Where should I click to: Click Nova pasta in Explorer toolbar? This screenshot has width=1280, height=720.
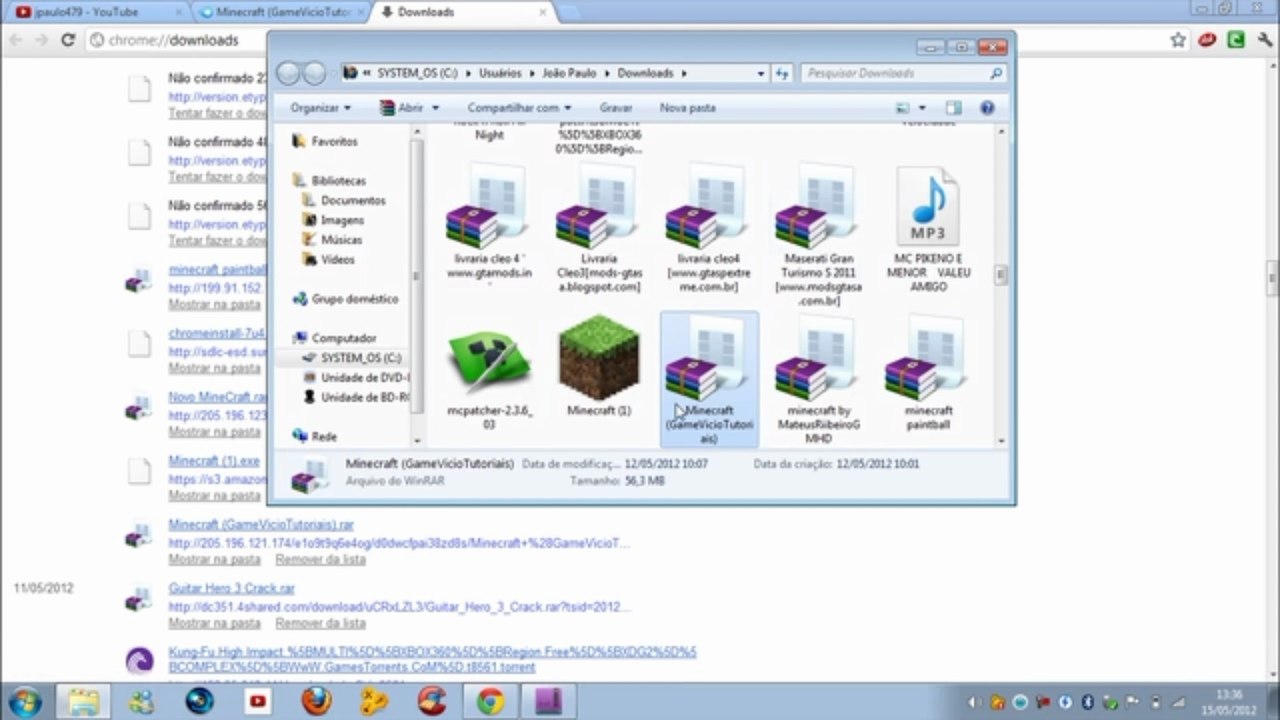pyautogui.click(x=688, y=107)
